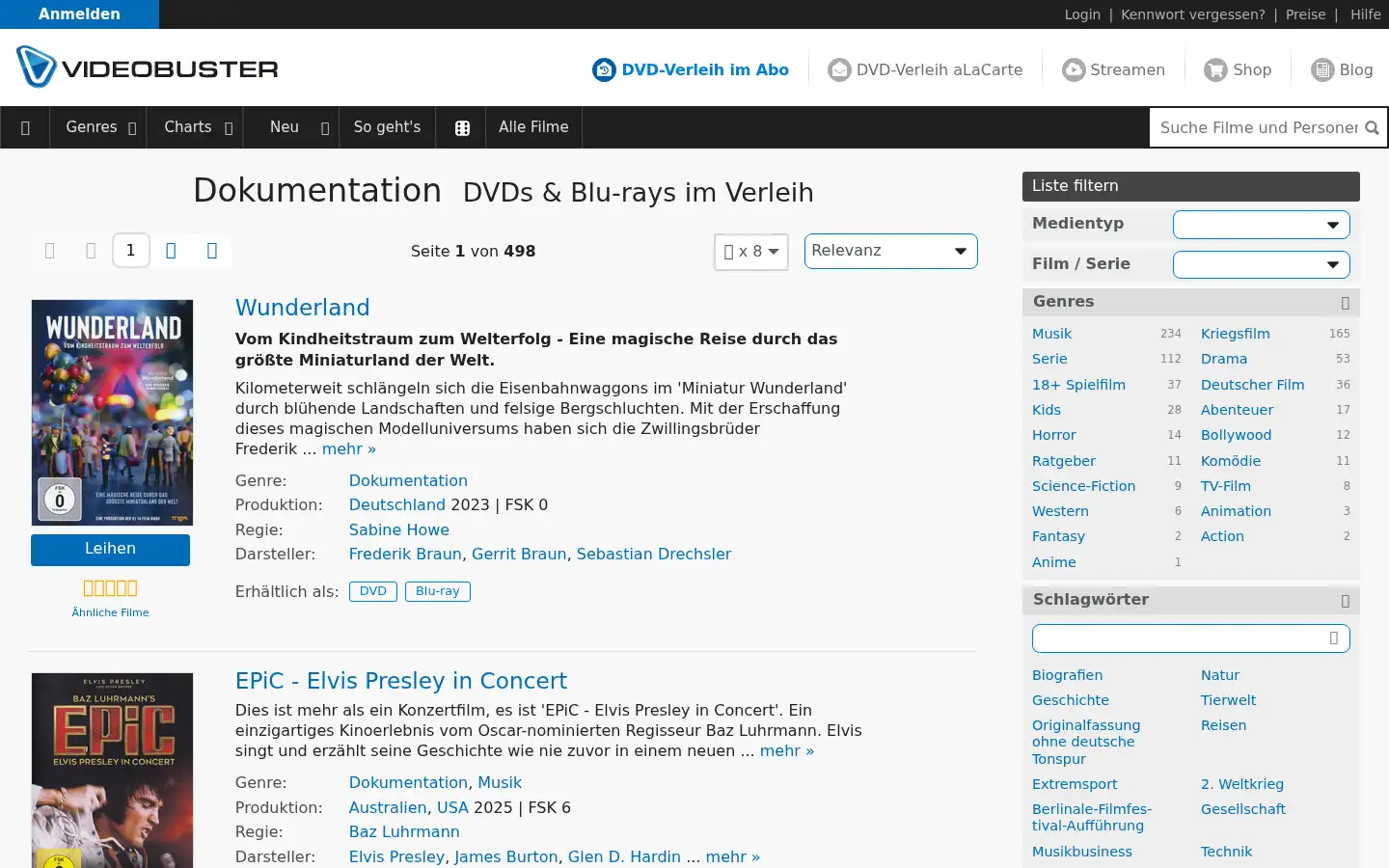Filter by Kriegsfilm genre
The height and width of the screenshot is (868, 1389).
1236,334
